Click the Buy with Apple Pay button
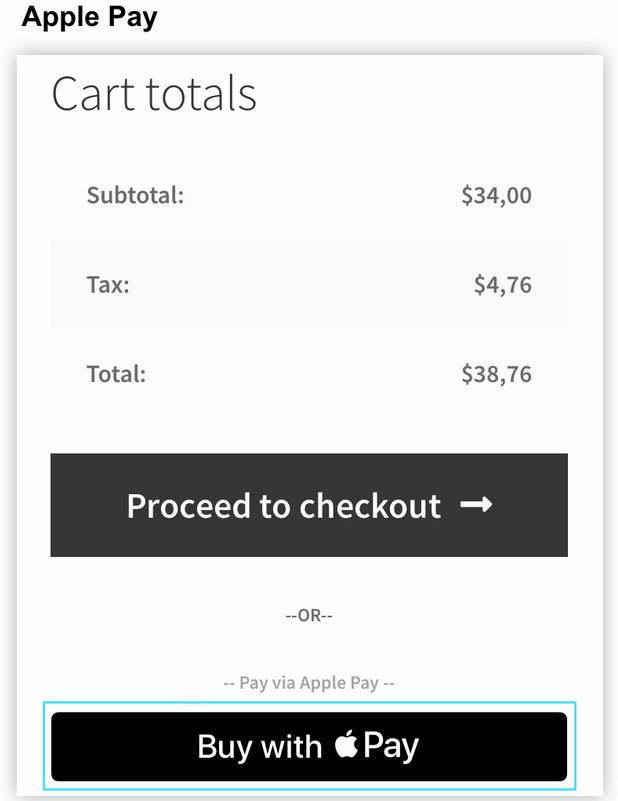The image size is (618, 801). tap(309, 746)
